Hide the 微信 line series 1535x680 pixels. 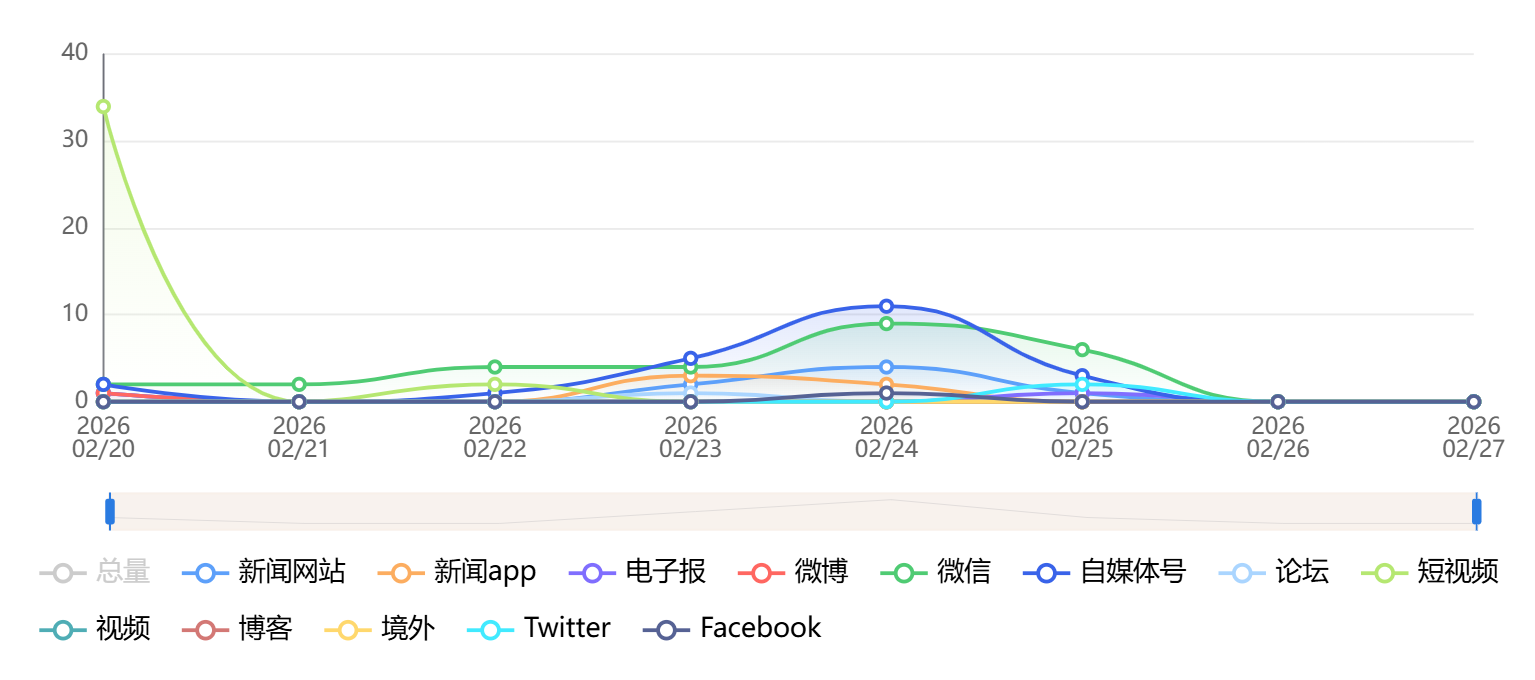[x=935, y=572]
